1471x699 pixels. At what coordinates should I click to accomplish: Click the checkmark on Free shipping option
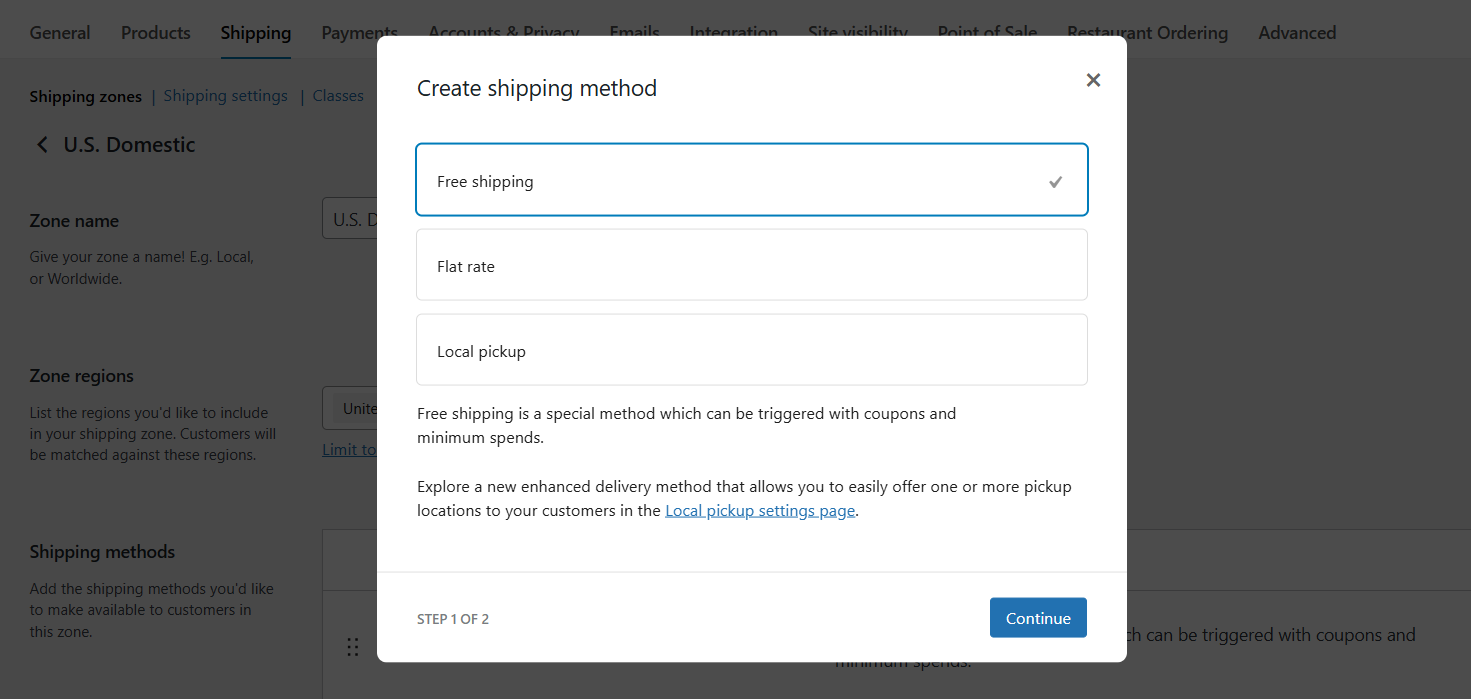point(1055,182)
